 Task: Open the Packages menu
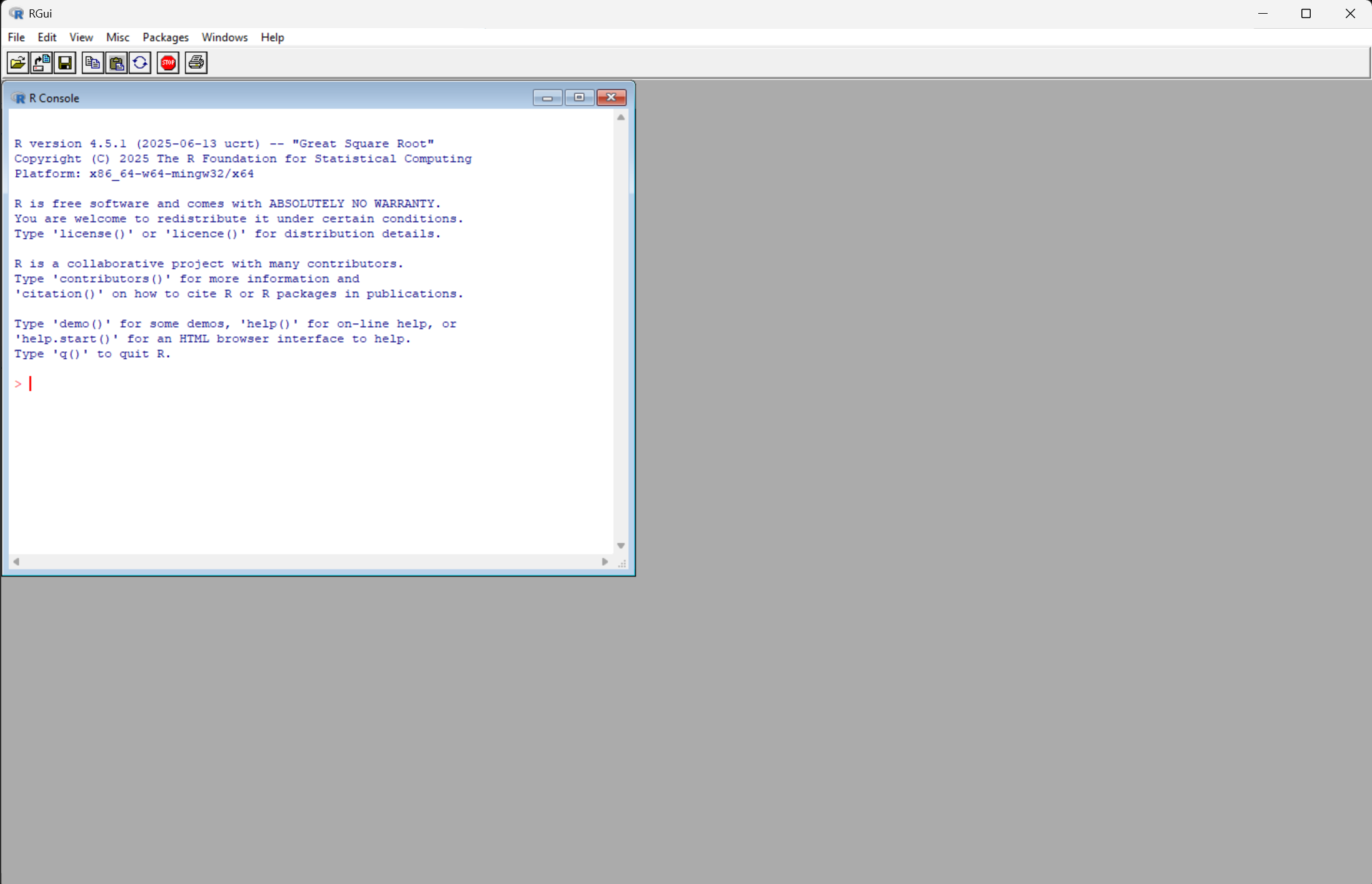(x=165, y=38)
